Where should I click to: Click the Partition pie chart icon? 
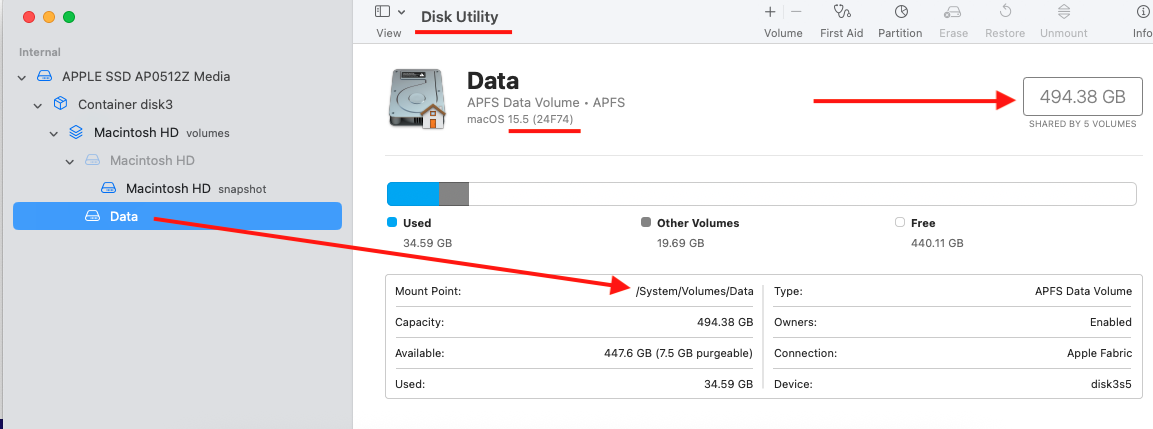coord(900,13)
